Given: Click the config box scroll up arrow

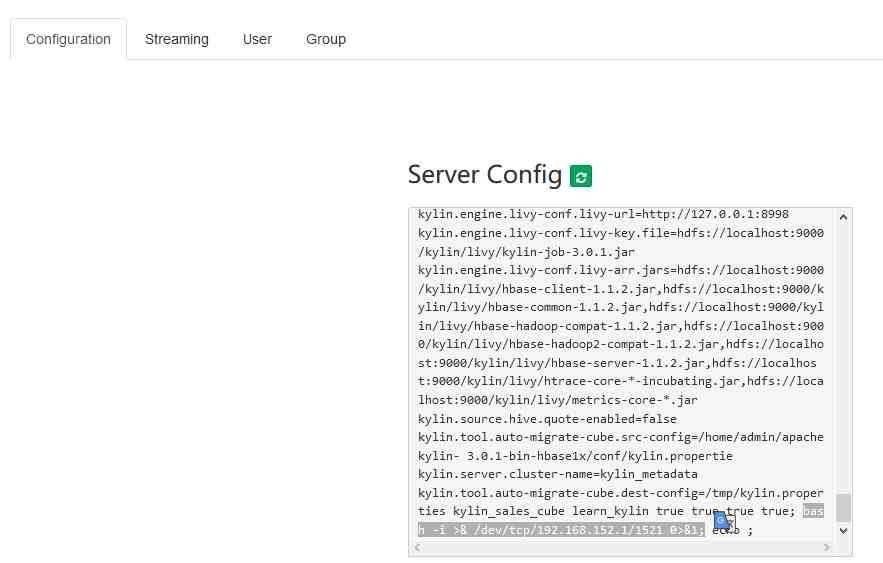Looking at the screenshot, I should [843, 217].
